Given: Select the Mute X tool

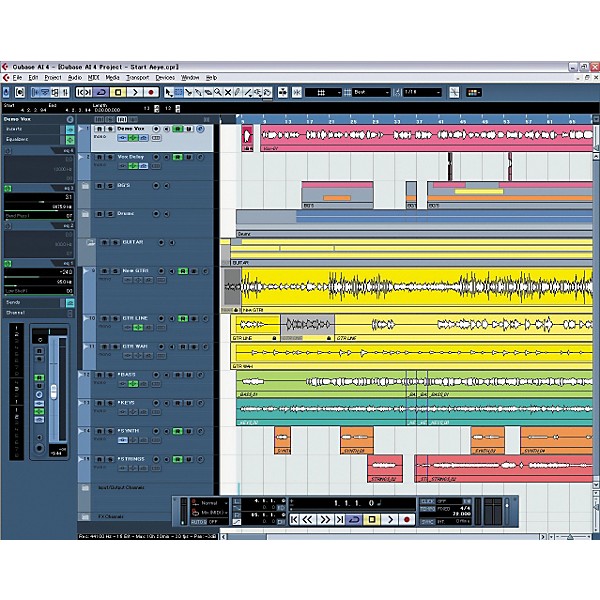Looking at the screenshot, I should 228,92.
